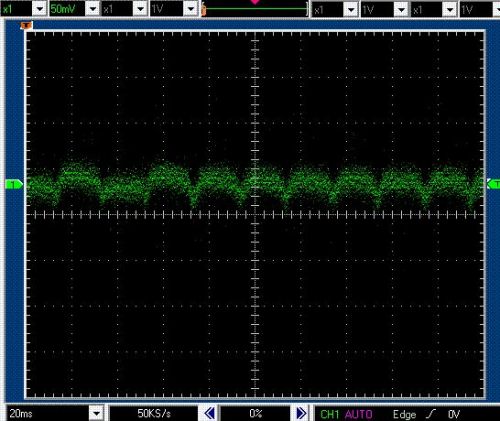Click the green channel 1 ground level marker

[14, 184]
